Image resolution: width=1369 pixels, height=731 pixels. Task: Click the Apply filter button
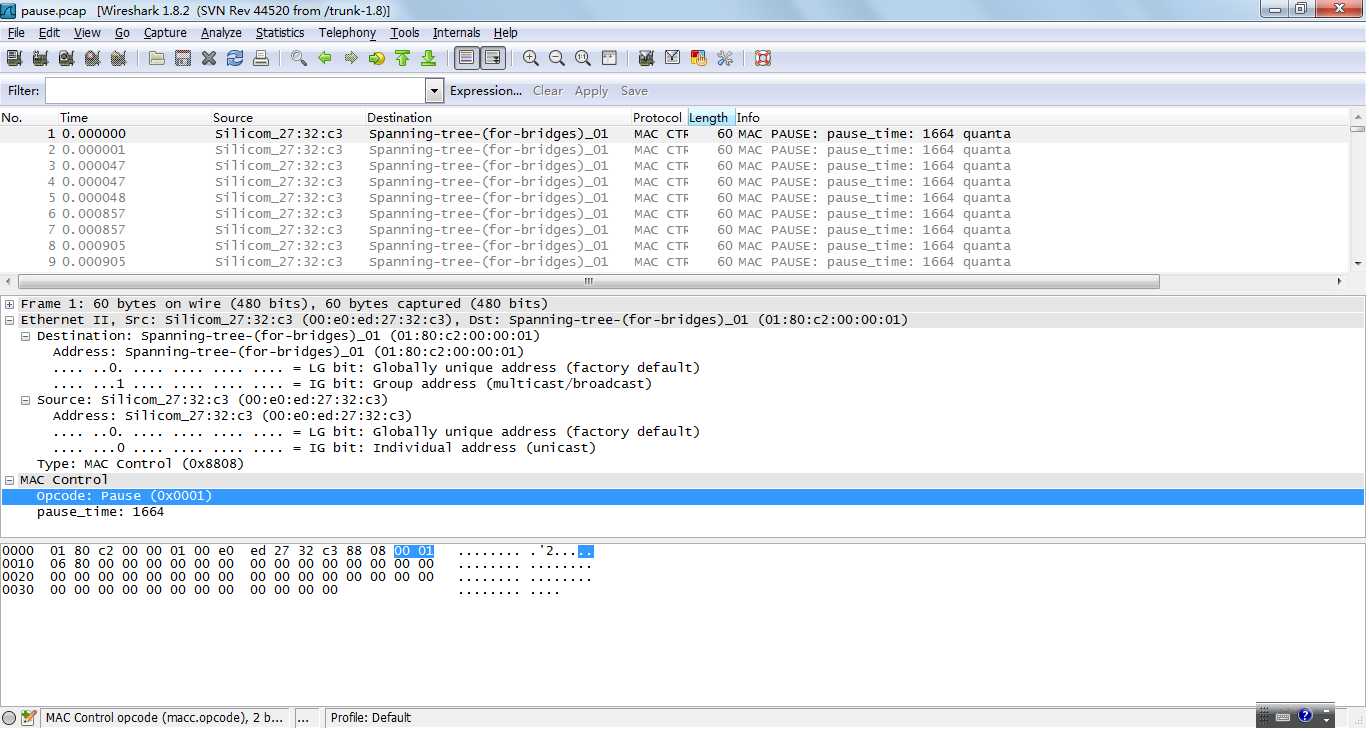(x=591, y=90)
